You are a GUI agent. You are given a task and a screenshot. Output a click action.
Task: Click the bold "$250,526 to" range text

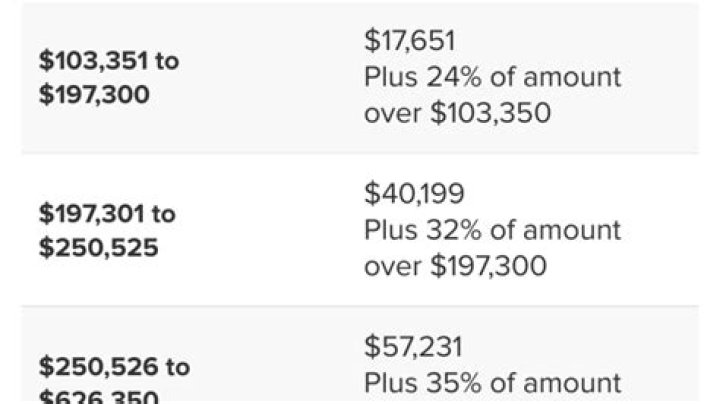pos(114,366)
